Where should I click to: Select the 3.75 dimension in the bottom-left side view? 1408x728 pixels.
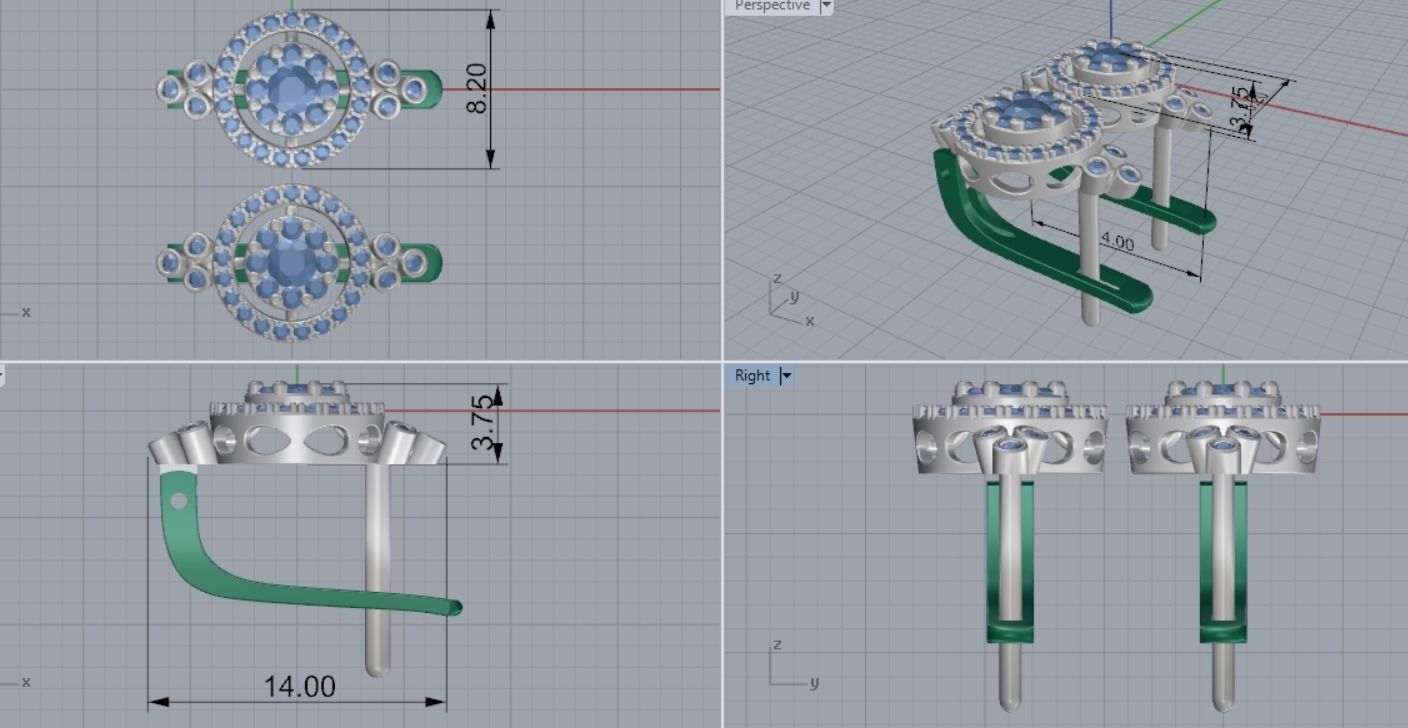point(483,422)
